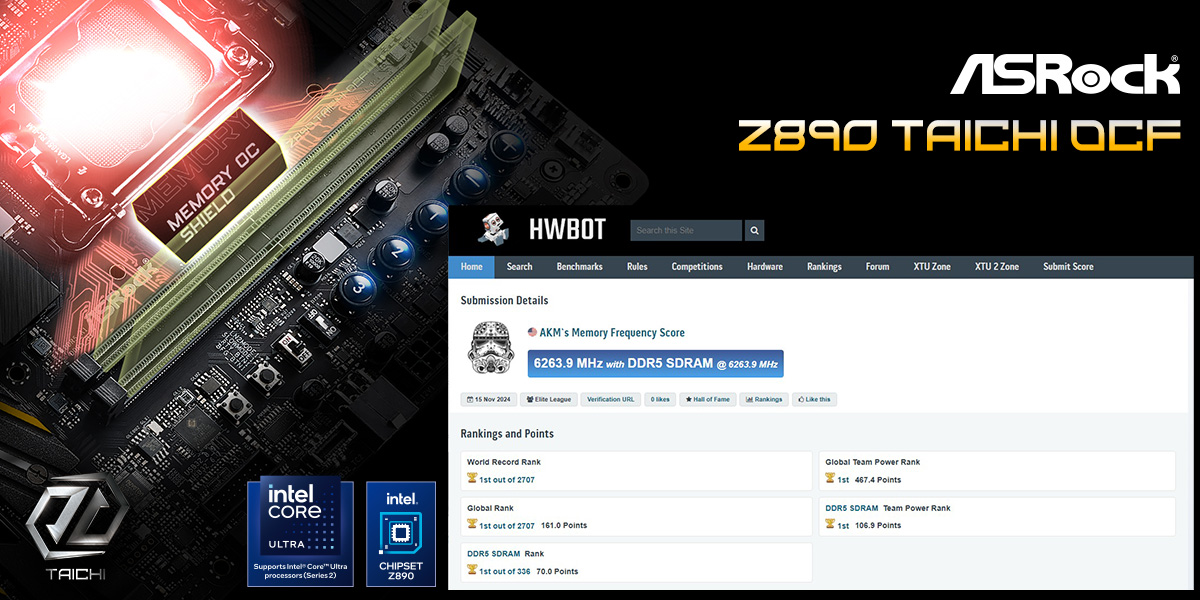Switch to the Benchmarks tab

[579, 266]
